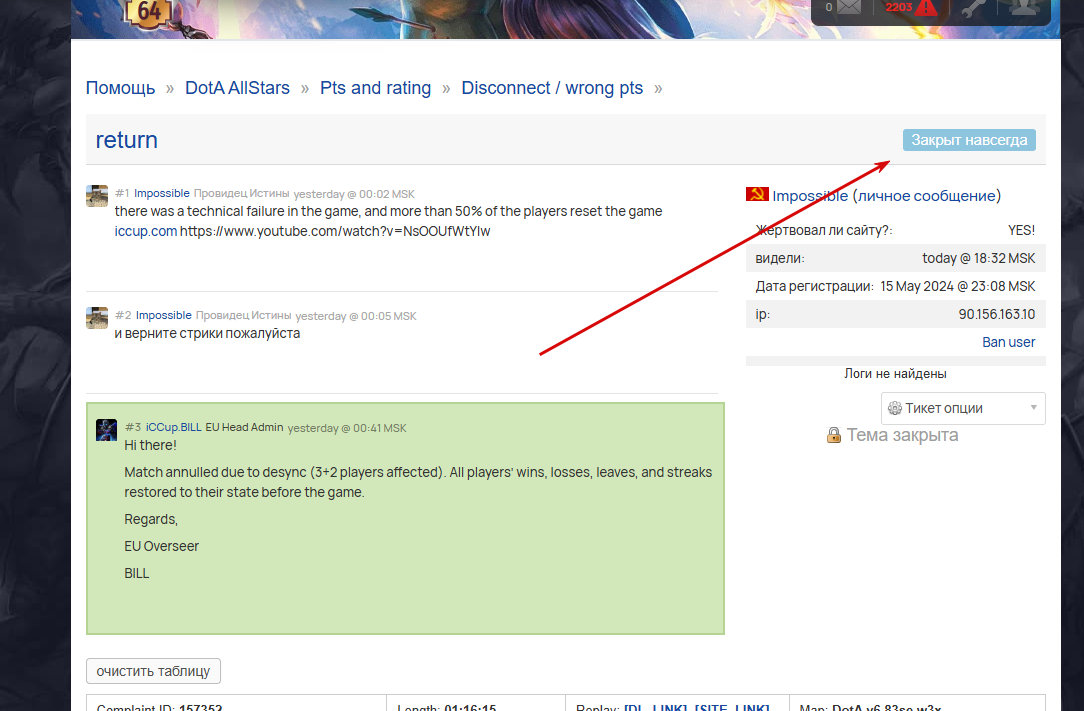Screen dimensions: 1084x711
Task: Click the 'ip:' label
Action: tap(763, 314)
